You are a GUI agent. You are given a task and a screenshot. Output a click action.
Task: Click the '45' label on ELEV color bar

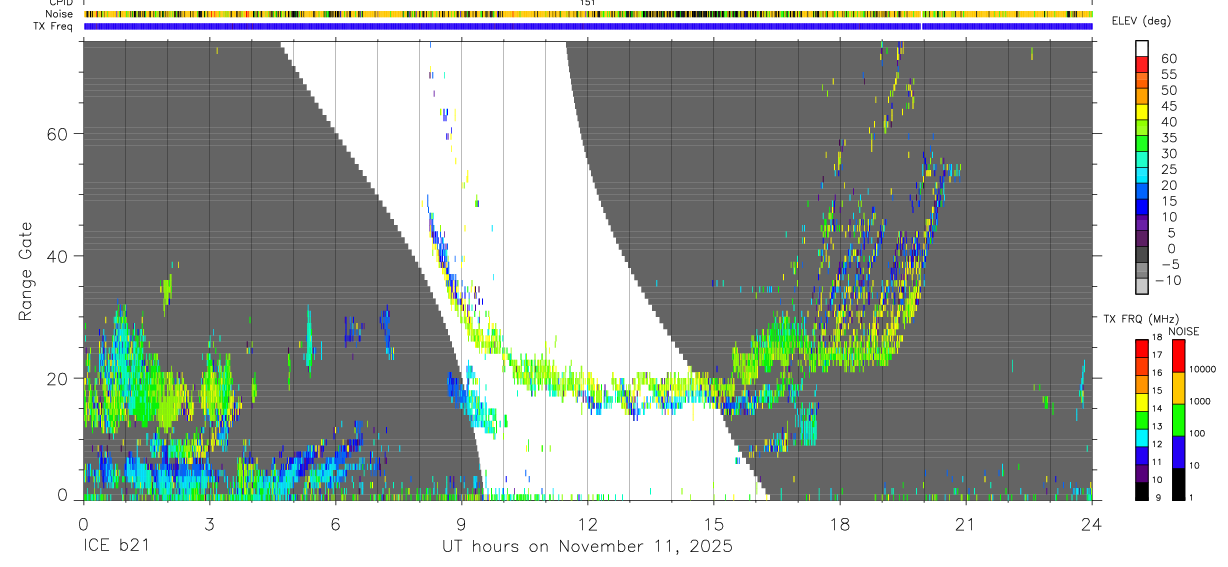coord(1169,106)
